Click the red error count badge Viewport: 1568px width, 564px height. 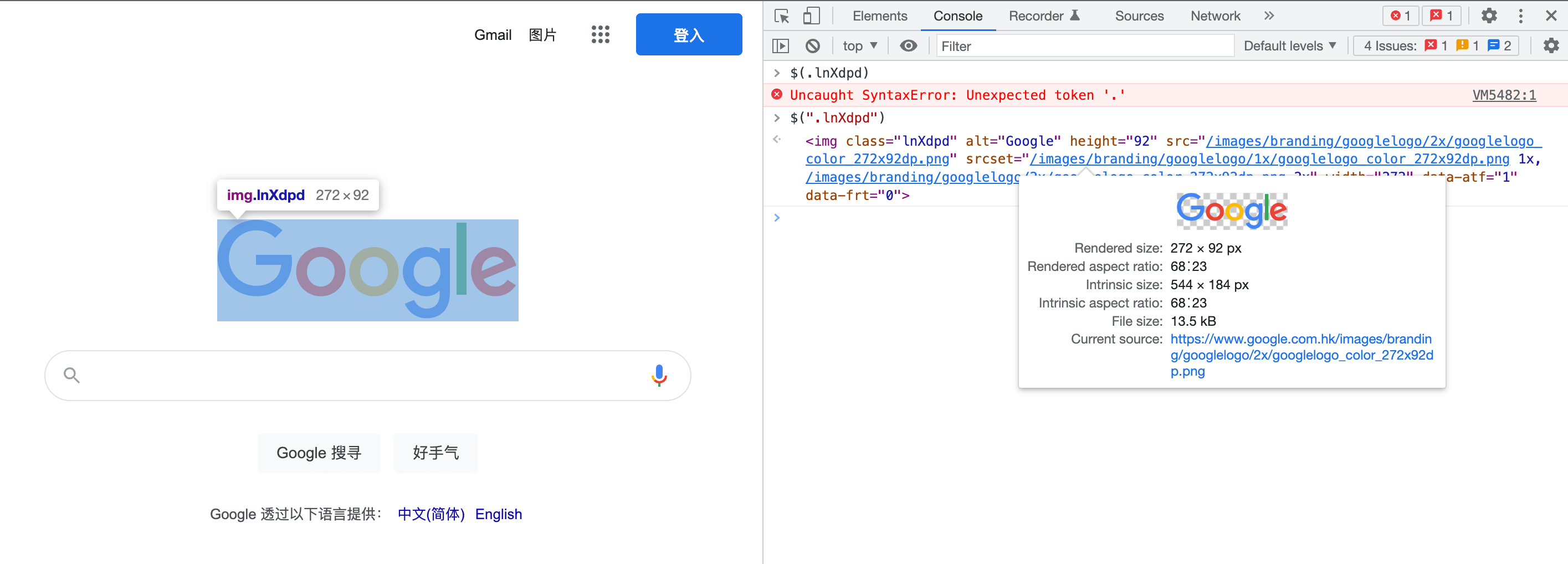pyautogui.click(x=1400, y=16)
